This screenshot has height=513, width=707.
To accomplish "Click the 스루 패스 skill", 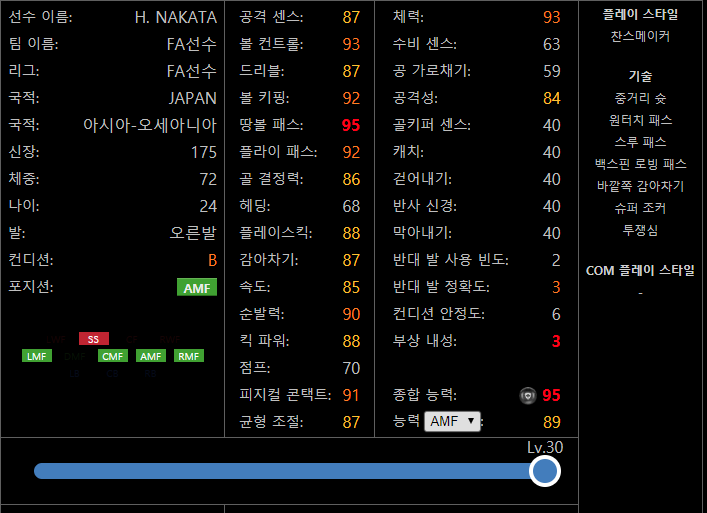I will (x=640, y=142).
